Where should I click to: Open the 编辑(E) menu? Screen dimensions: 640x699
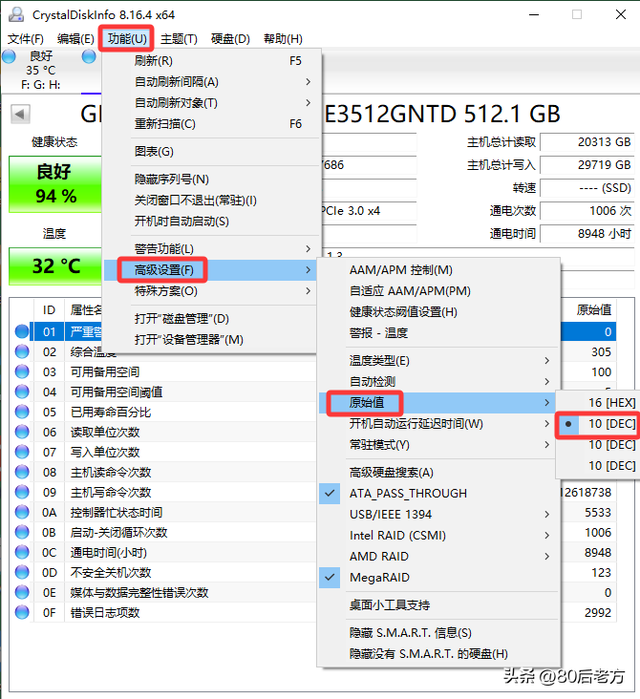pos(75,39)
